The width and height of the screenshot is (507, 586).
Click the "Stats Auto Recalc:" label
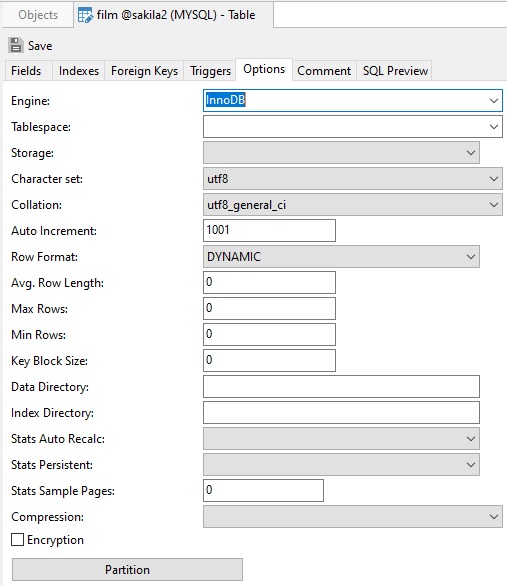(58, 439)
